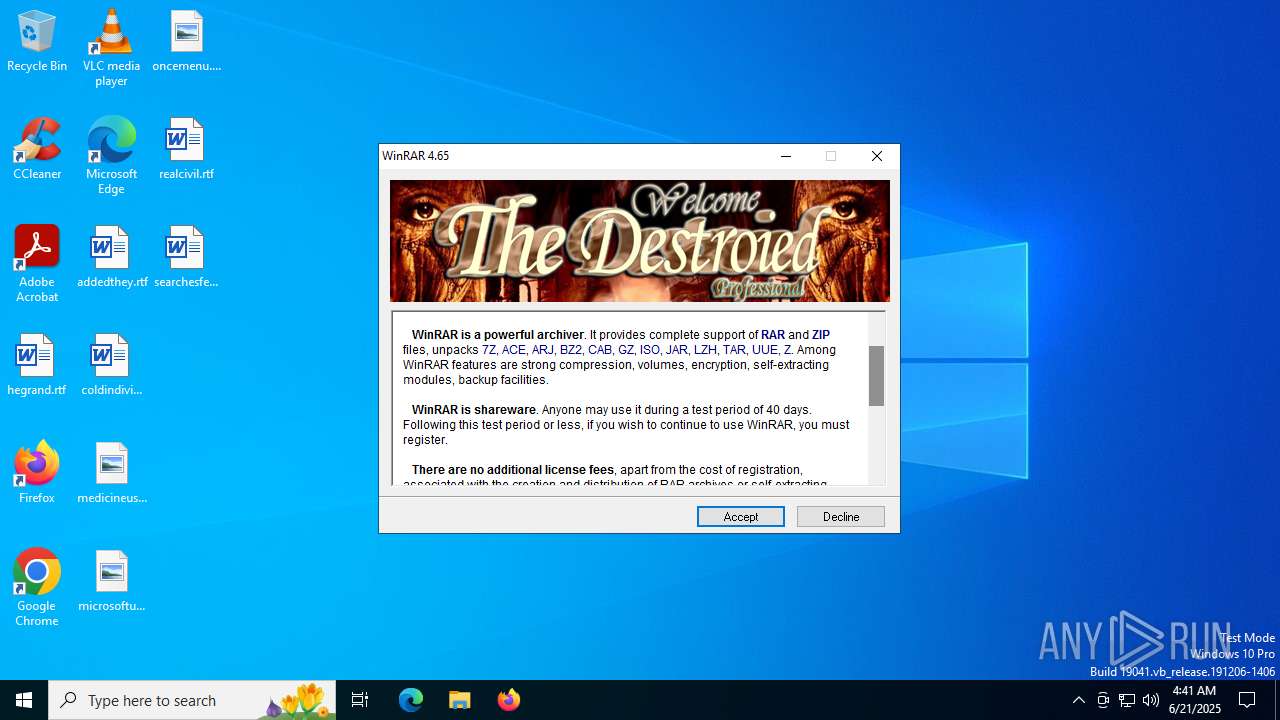
Task: Show hidden system tray icons
Action: [1078, 700]
